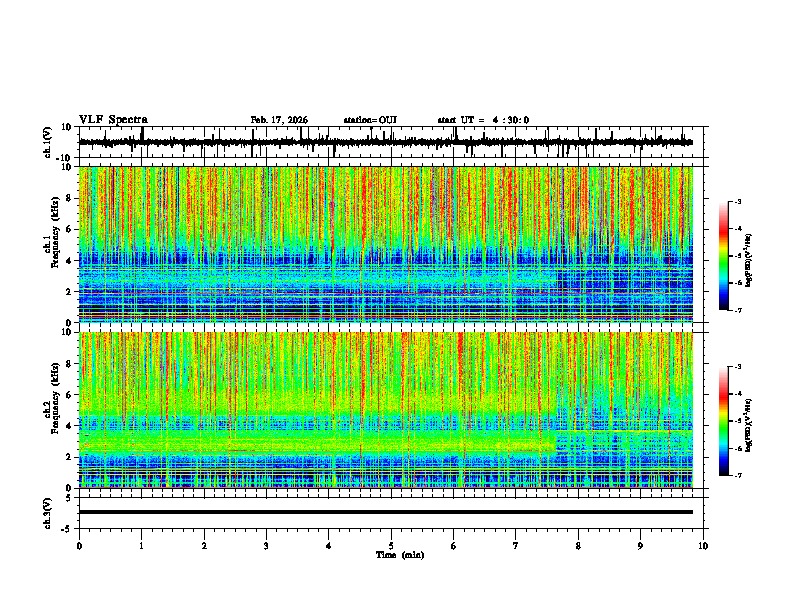
Task: Click the 8 kHz tick on ch.1 spectrogram
Action: coord(69,198)
